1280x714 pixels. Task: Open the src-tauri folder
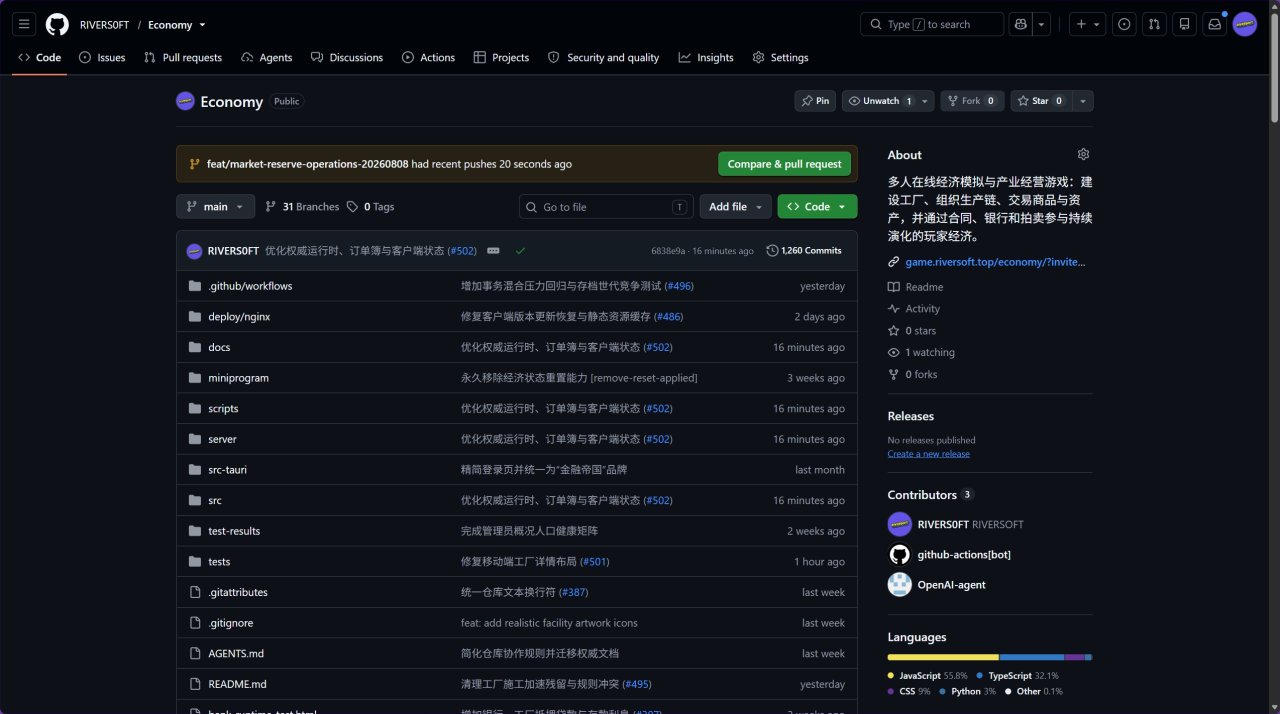coord(227,470)
